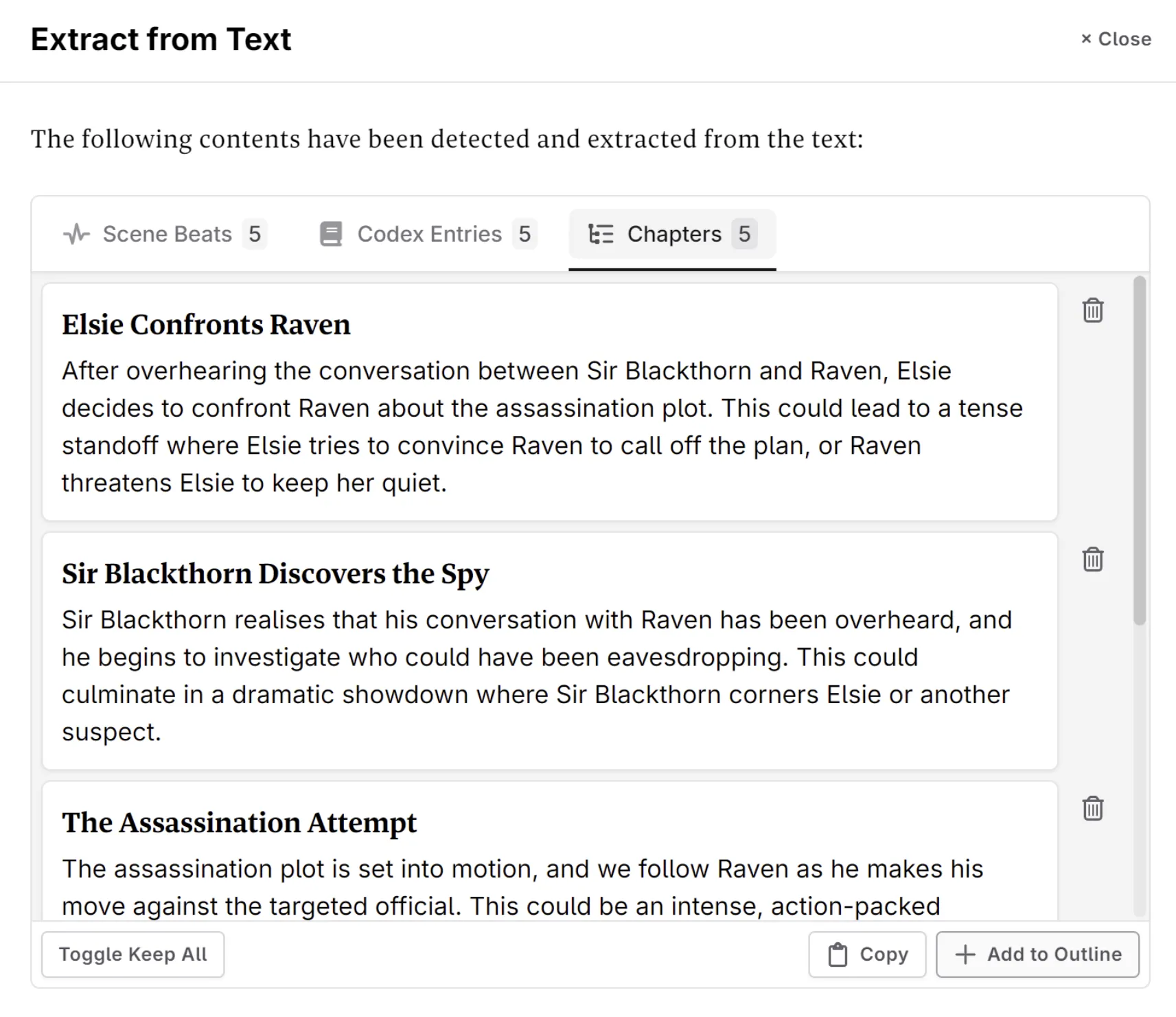Click the pulse icon beside Scene Beats
This screenshot has height=1017, width=1176.
click(76, 234)
